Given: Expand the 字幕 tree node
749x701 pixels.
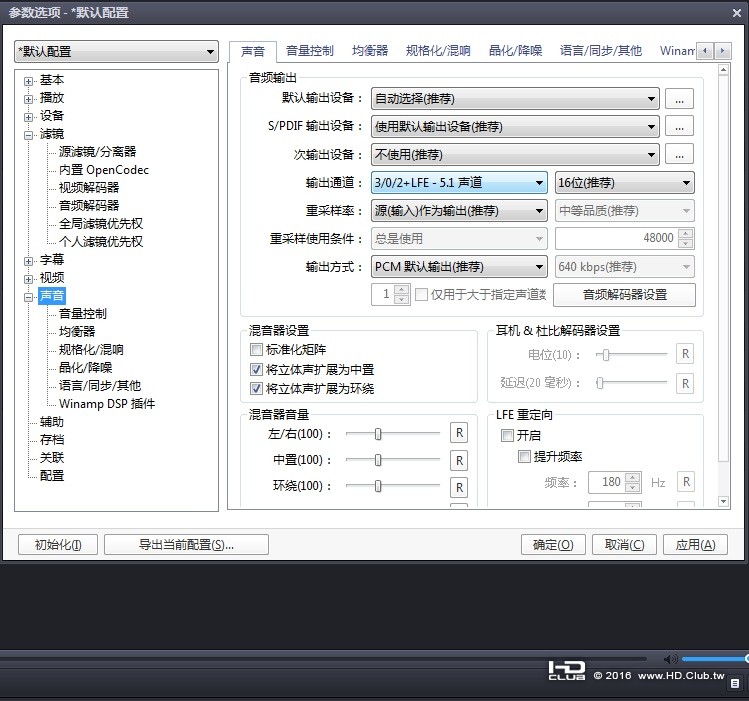Looking at the screenshot, I should click(29, 261).
